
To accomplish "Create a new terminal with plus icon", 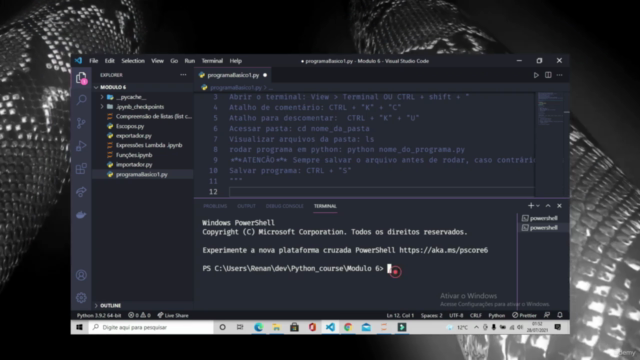I will pos(531,206).
